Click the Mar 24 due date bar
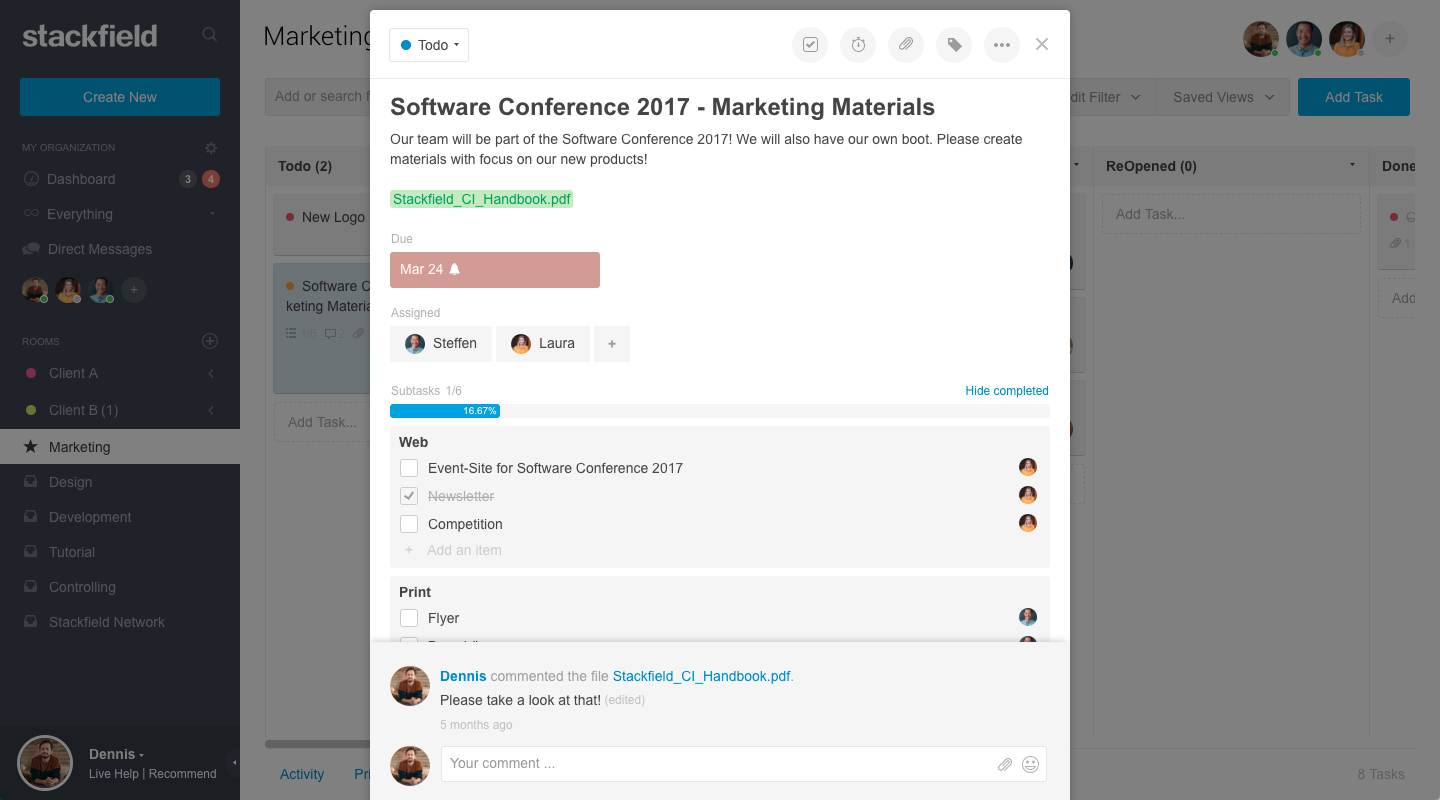Image resolution: width=1440 pixels, height=800 pixels. click(x=495, y=270)
